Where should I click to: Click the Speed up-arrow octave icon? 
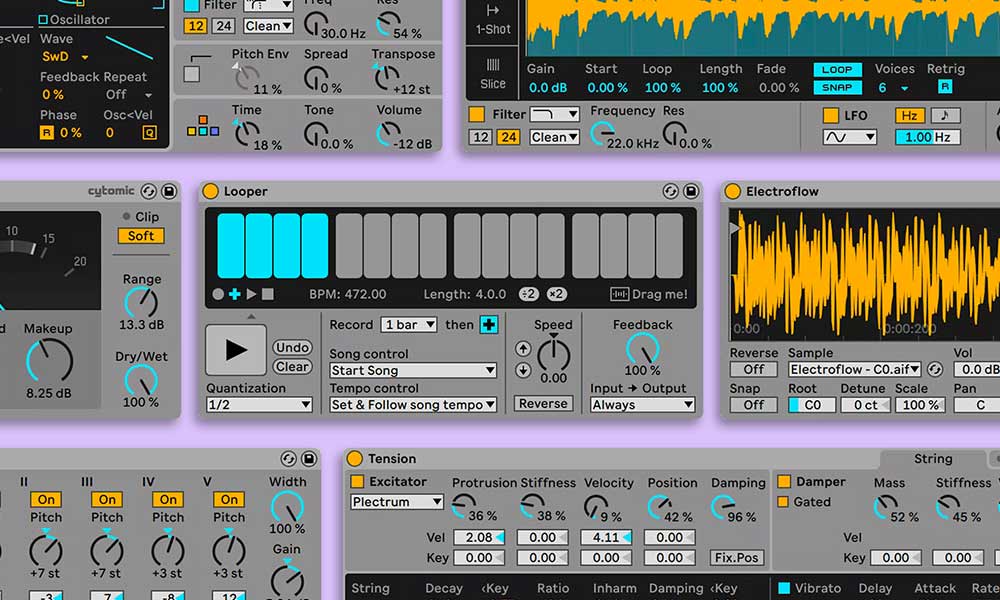pyautogui.click(x=523, y=349)
